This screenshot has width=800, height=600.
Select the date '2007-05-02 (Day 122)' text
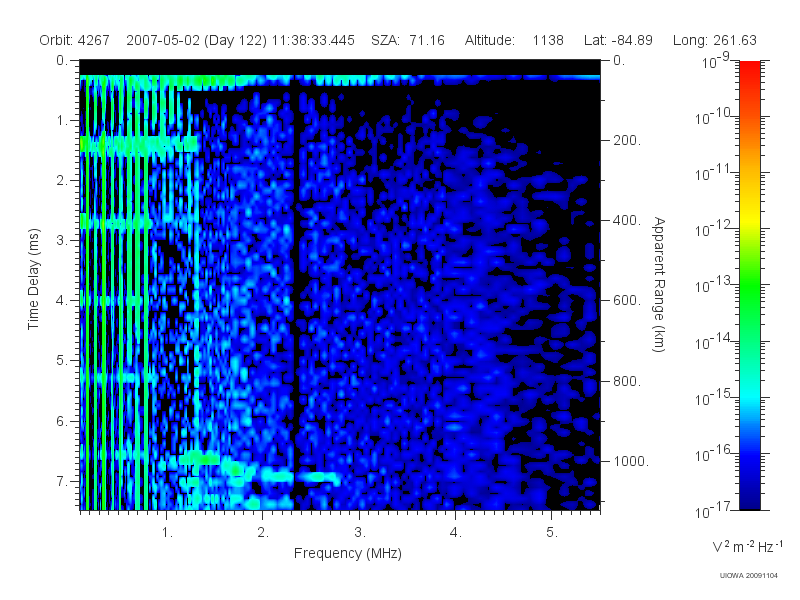(196, 40)
